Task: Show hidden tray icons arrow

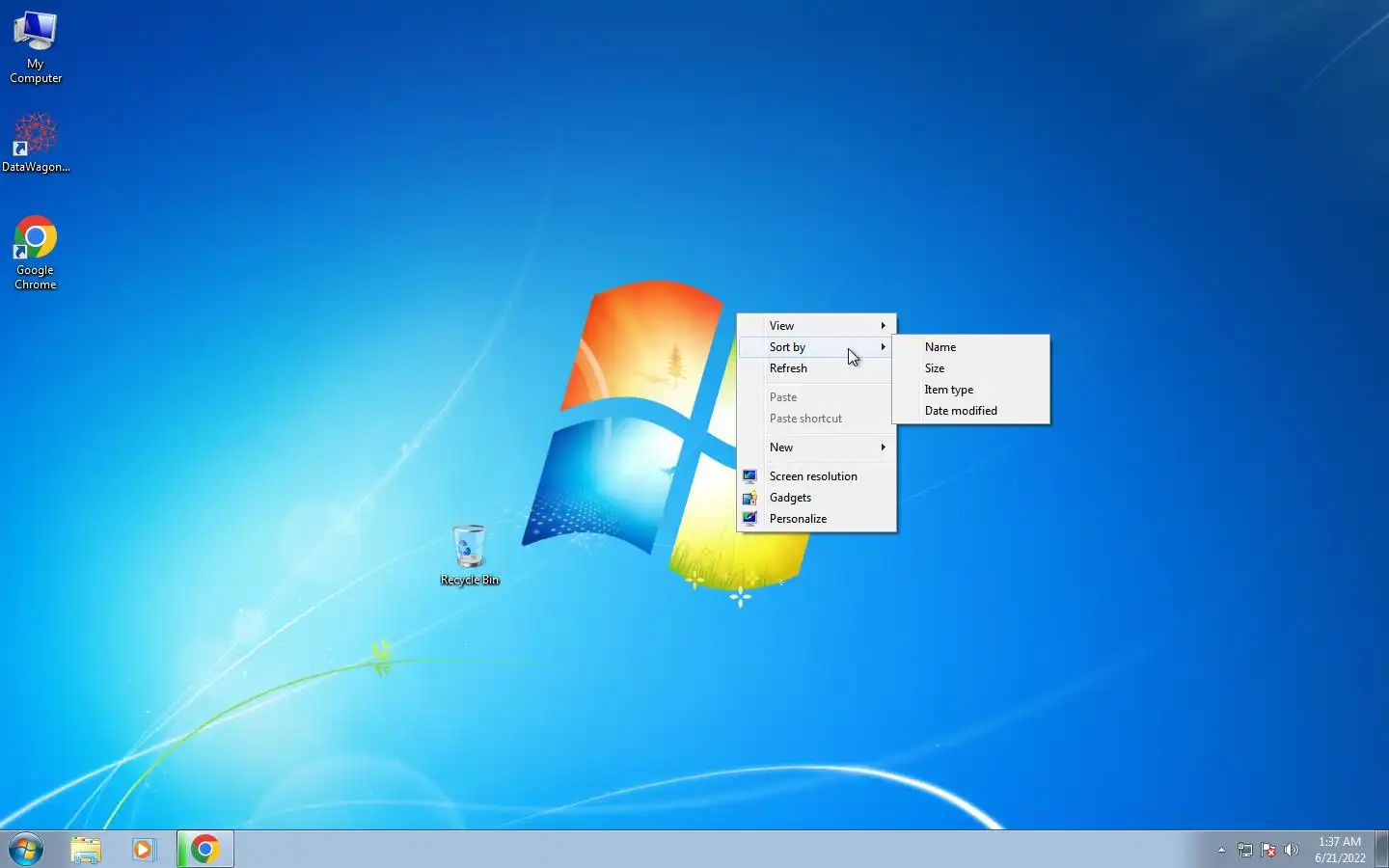Action: tap(1221, 851)
